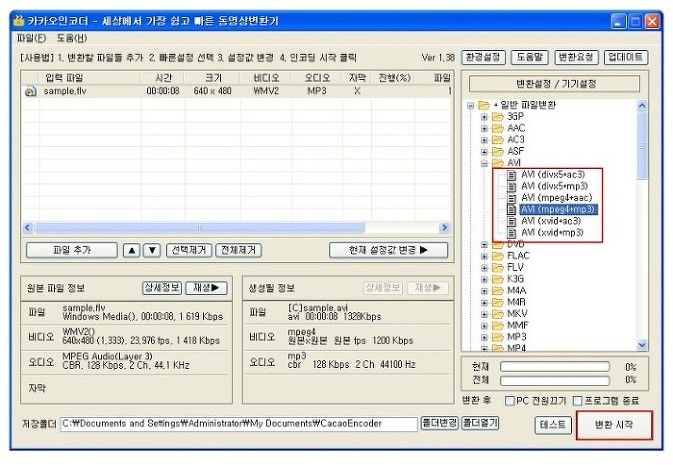Click the 선택제거 button
Viewport: 673px width, 465px height.
[x=189, y=250]
